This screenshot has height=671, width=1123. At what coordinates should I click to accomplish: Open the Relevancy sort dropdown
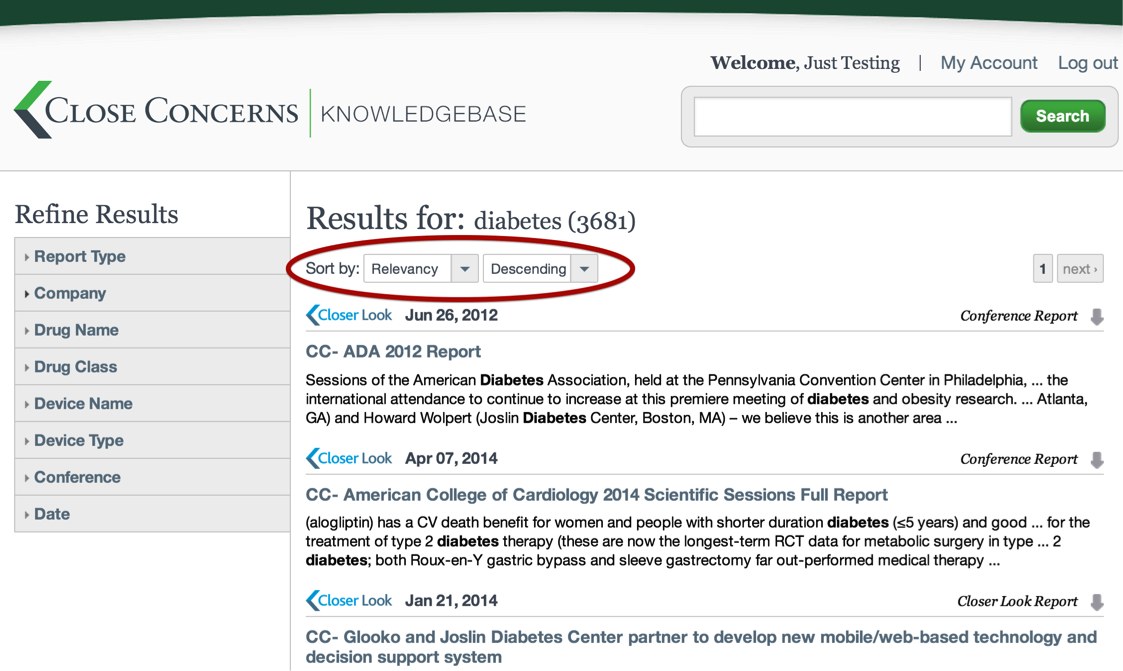coord(421,269)
